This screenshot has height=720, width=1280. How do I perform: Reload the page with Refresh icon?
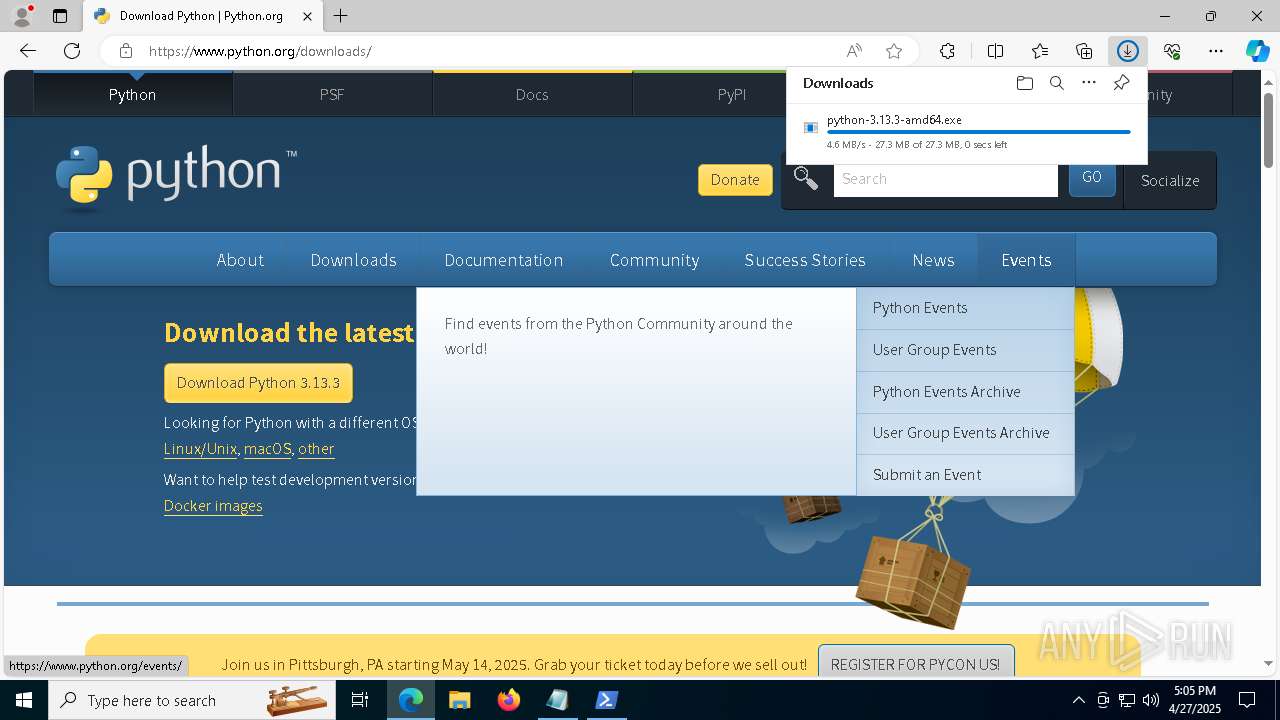coord(72,51)
